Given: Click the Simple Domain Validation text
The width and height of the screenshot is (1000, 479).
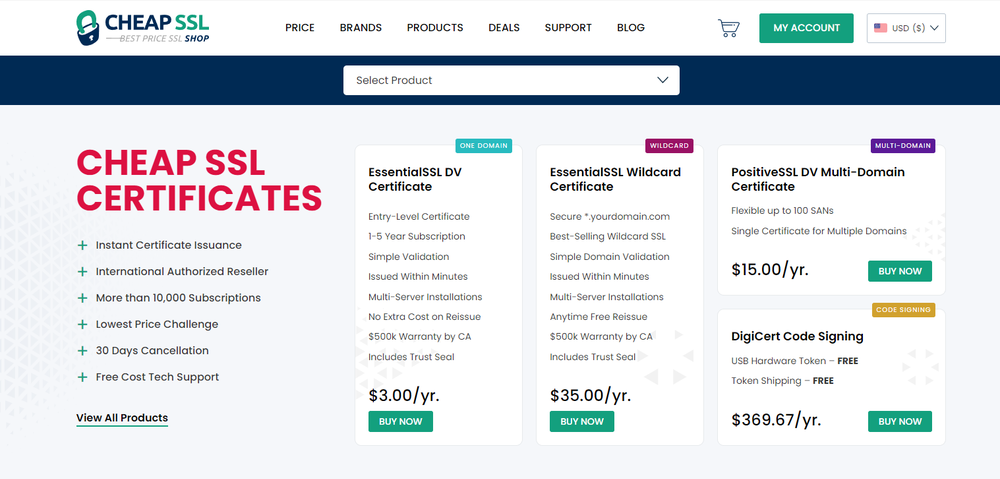Looking at the screenshot, I should (x=610, y=257).
